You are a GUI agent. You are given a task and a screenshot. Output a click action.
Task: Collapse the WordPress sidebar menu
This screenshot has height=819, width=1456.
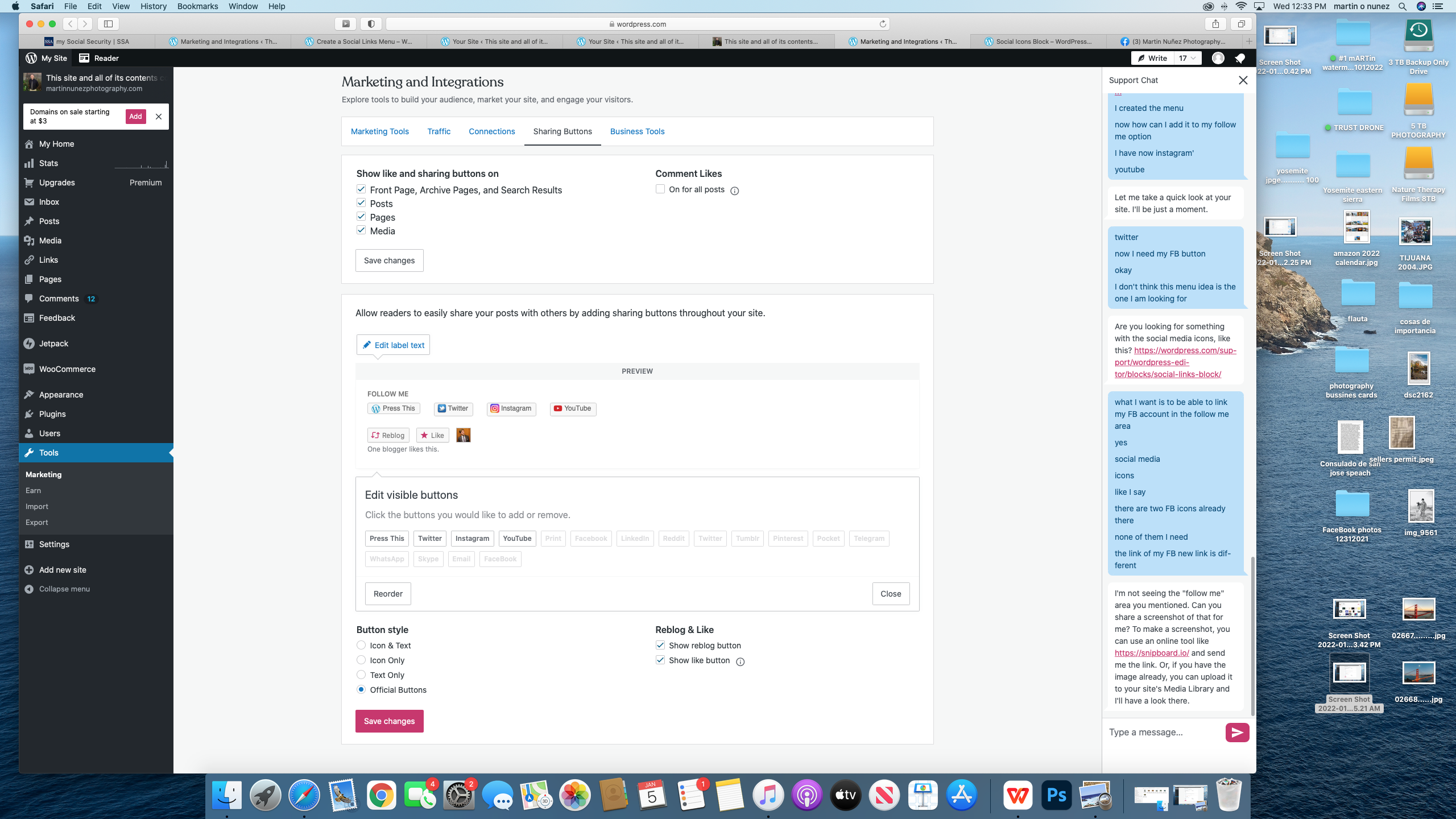(x=64, y=589)
